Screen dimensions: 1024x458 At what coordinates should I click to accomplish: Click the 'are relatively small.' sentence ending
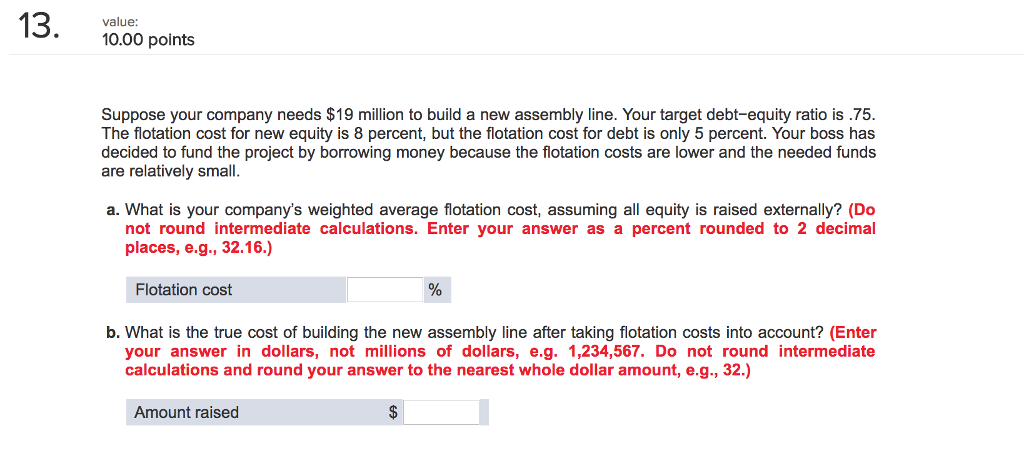click(170, 171)
